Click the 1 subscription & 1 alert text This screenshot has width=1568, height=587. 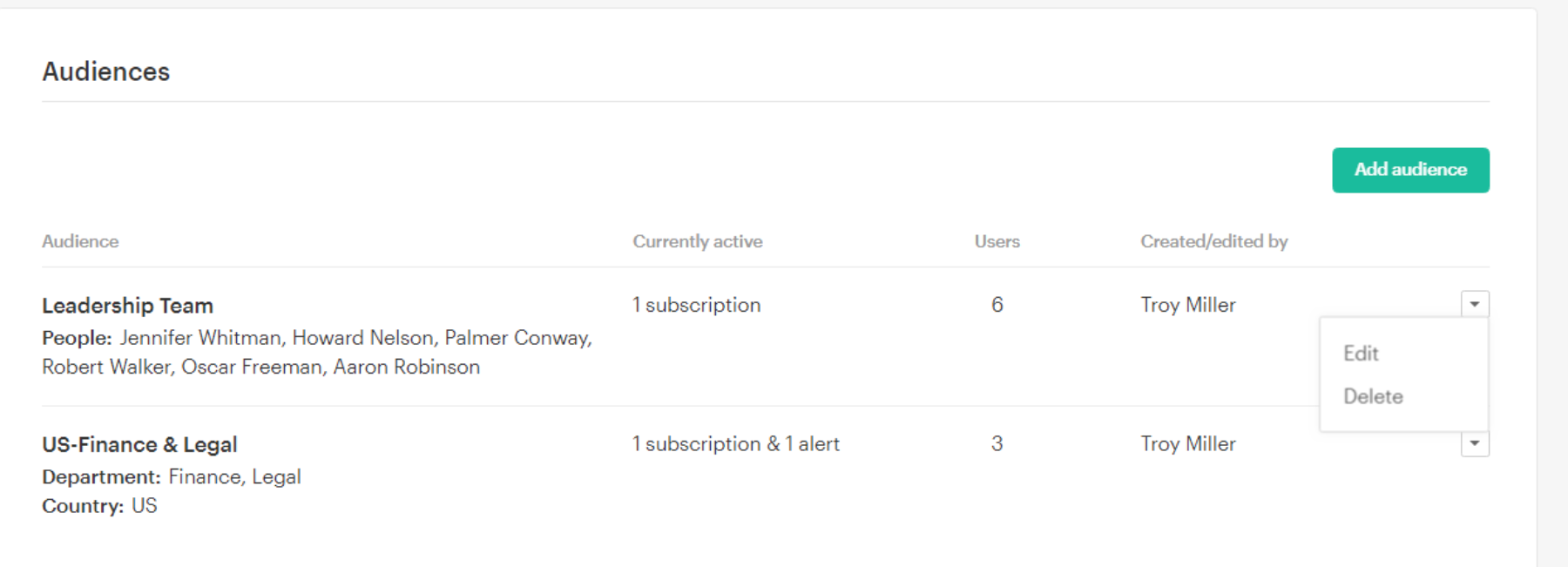pyautogui.click(x=735, y=444)
